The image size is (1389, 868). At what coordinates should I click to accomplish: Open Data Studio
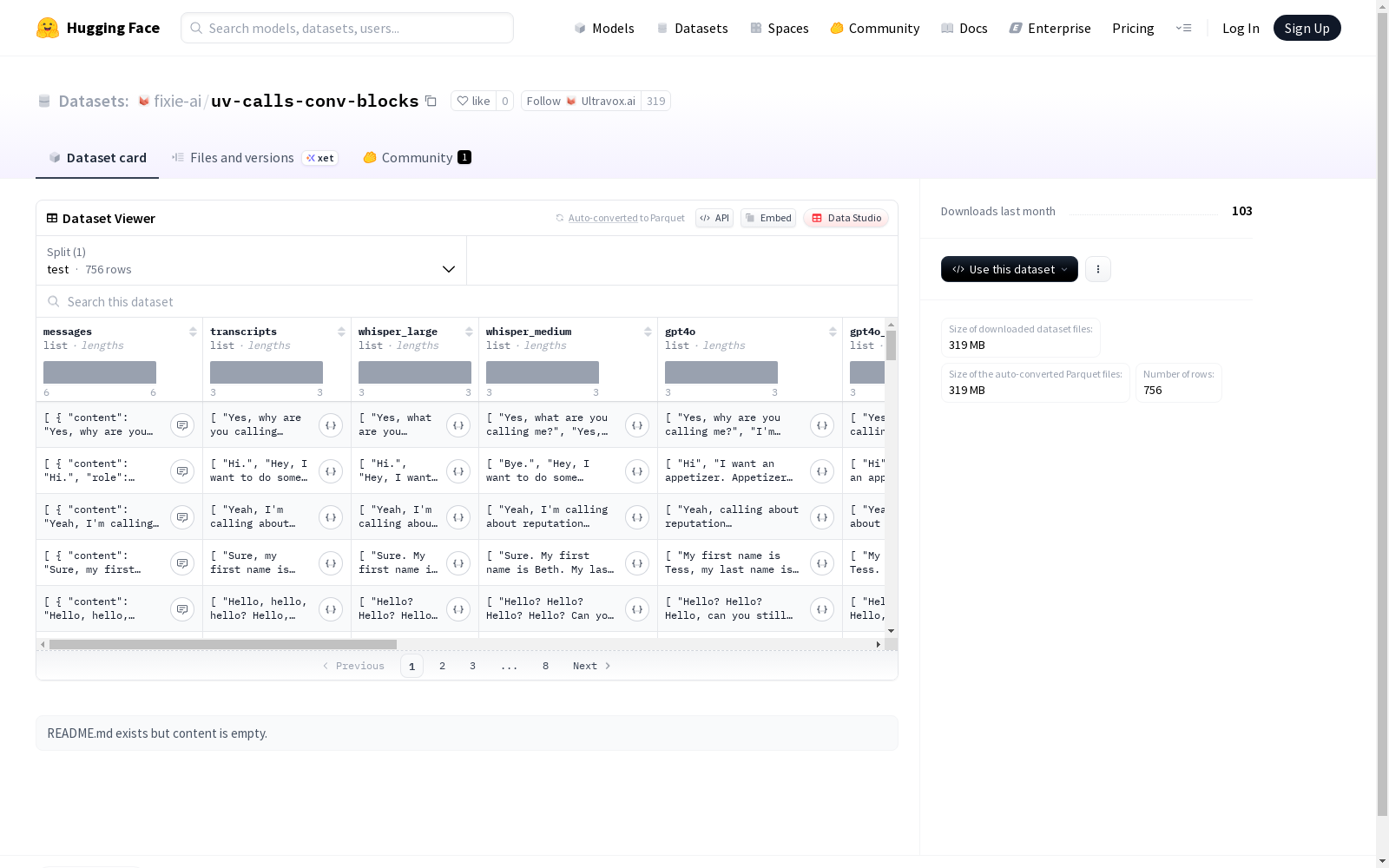[x=846, y=218]
